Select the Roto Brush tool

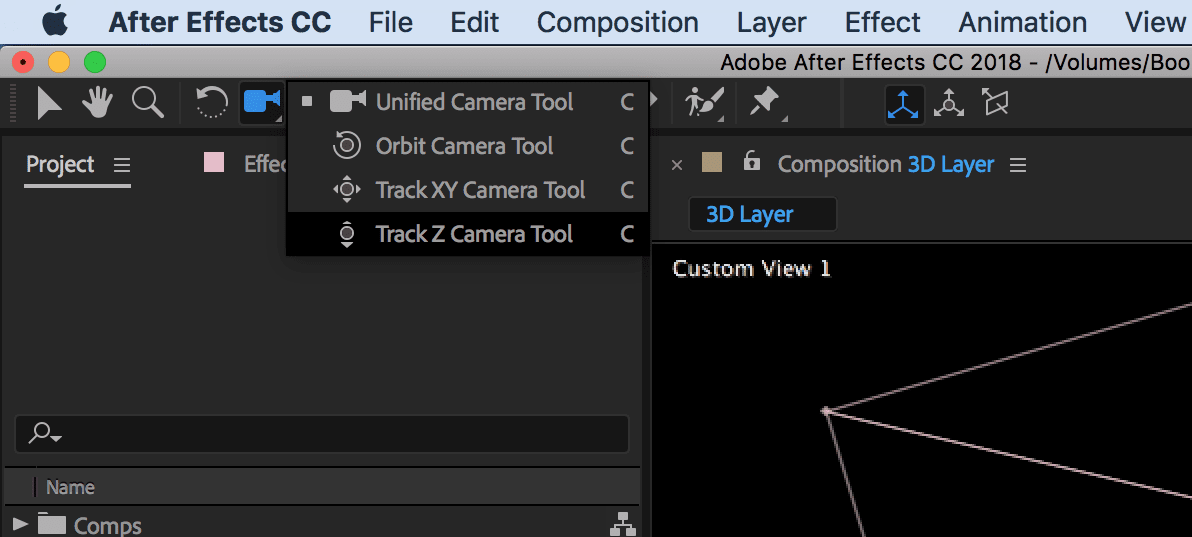705,102
